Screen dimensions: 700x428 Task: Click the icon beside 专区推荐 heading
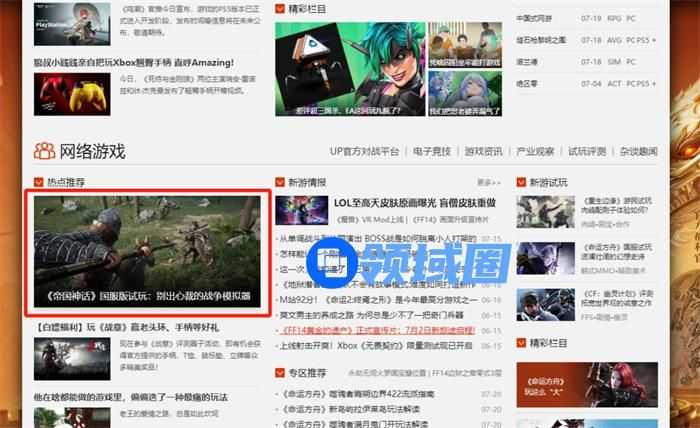(x=280, y=373)
